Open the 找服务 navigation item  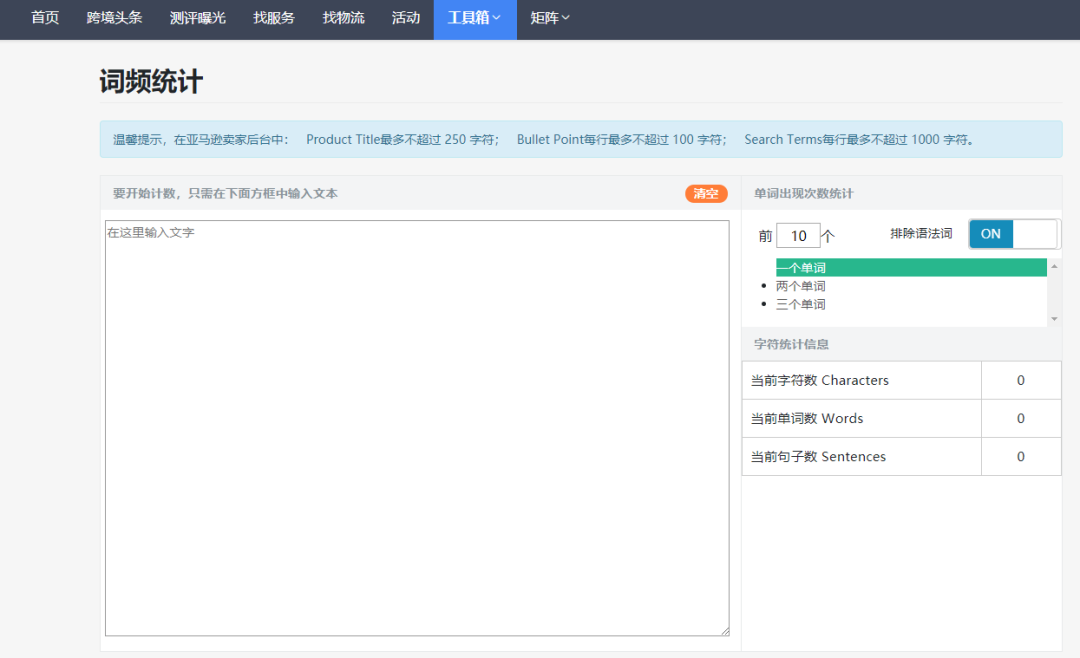click(x=274, y=16)
